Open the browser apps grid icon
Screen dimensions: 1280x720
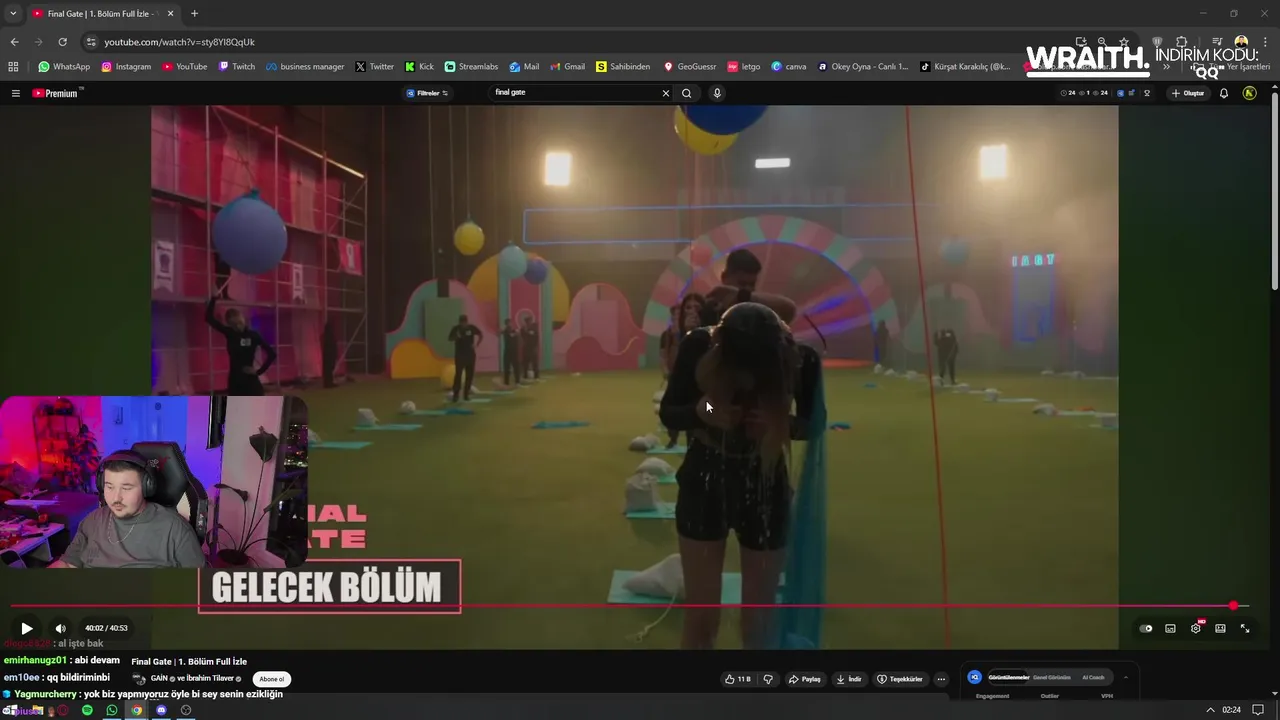pyautogui.click(x=13, y=67)
